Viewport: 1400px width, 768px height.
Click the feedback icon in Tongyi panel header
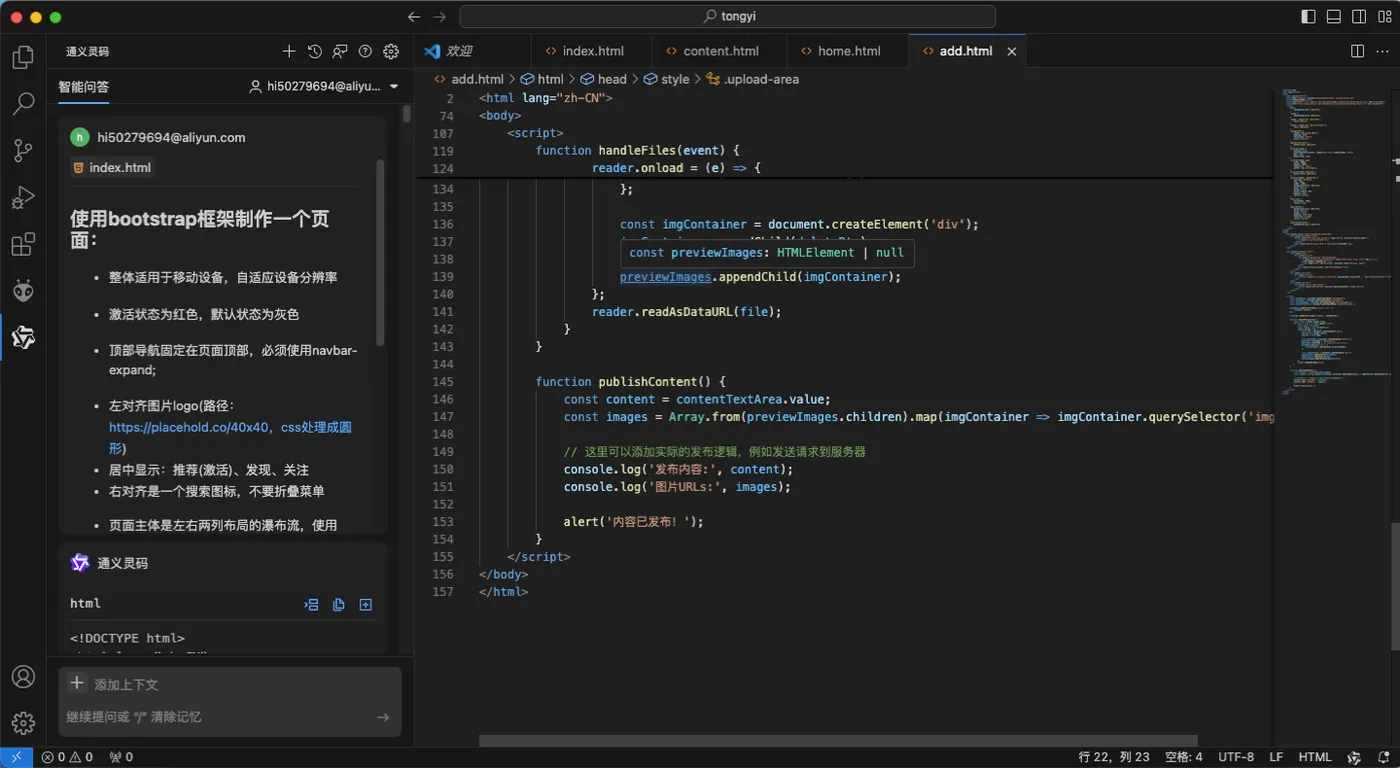coord(340,51)
